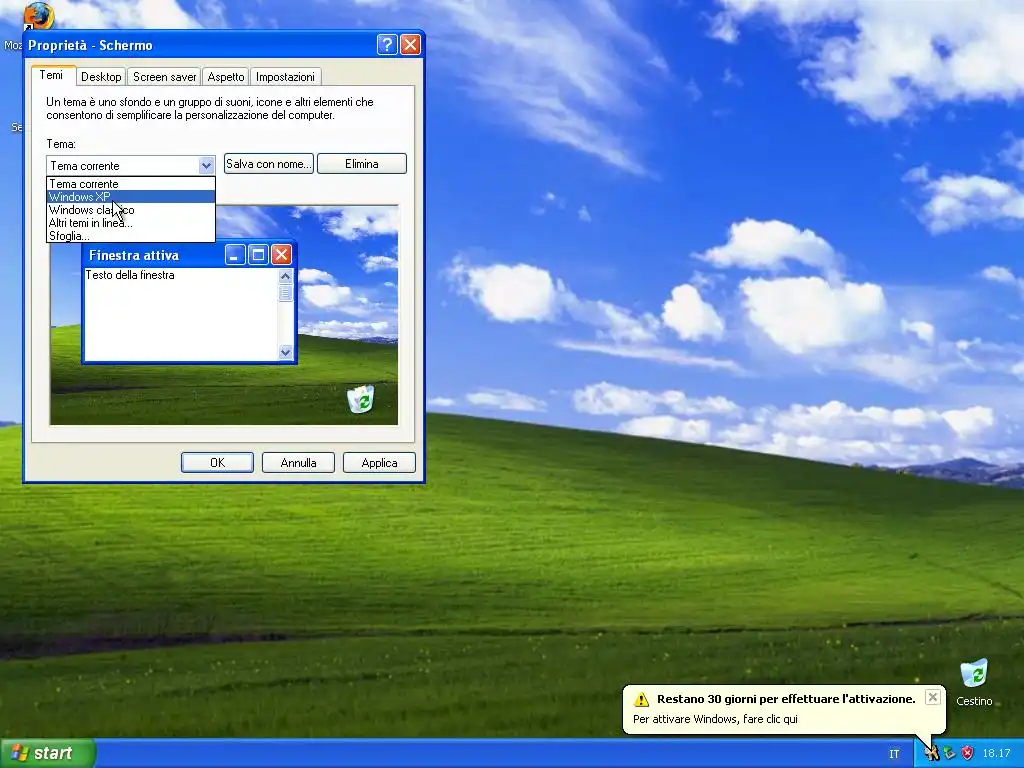Click the Windows activation keys tray icon

pyautogui.click(x=932, y=754)
